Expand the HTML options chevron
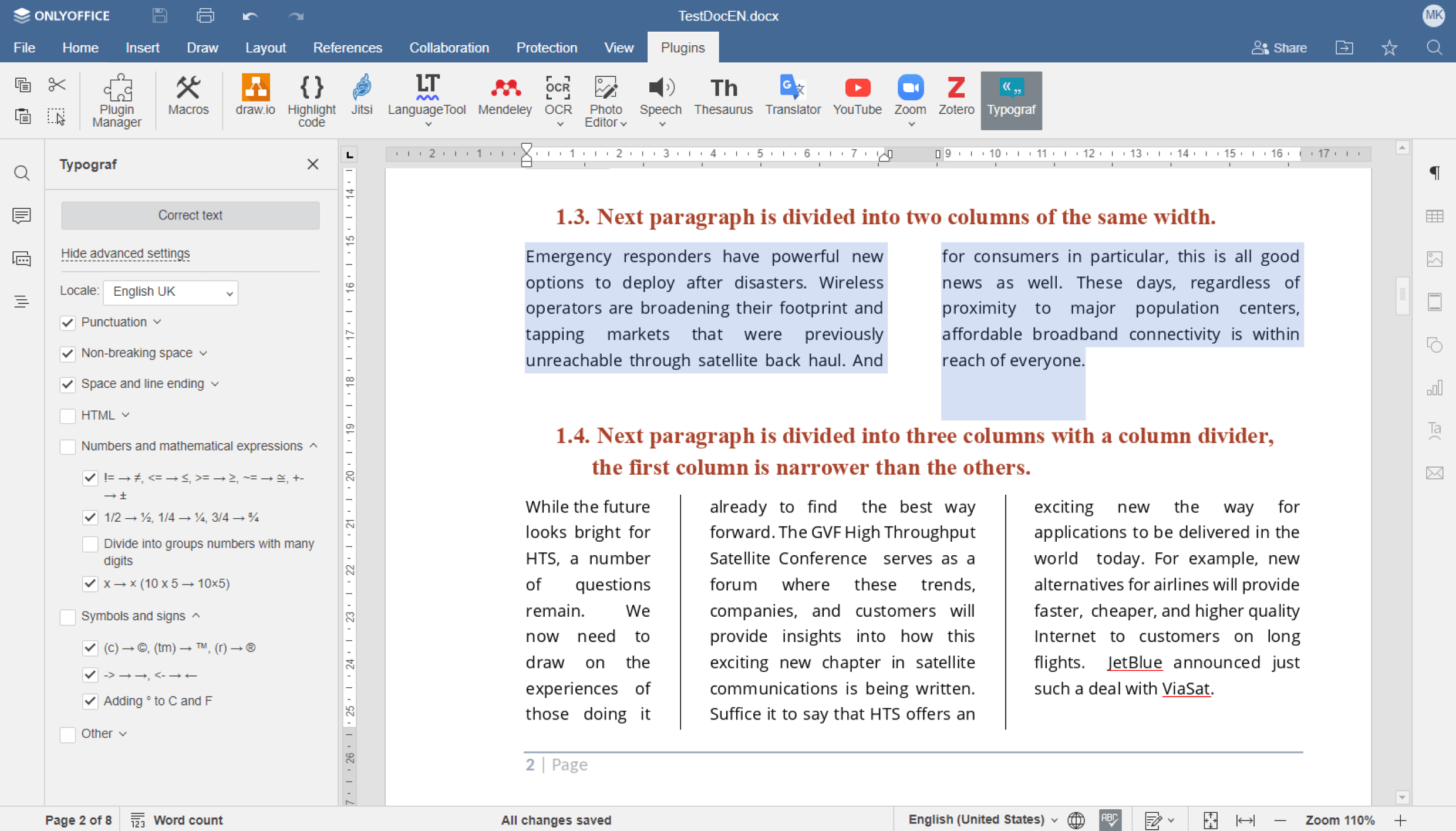This screenshot has width=1456, height=831. point(126,415)
